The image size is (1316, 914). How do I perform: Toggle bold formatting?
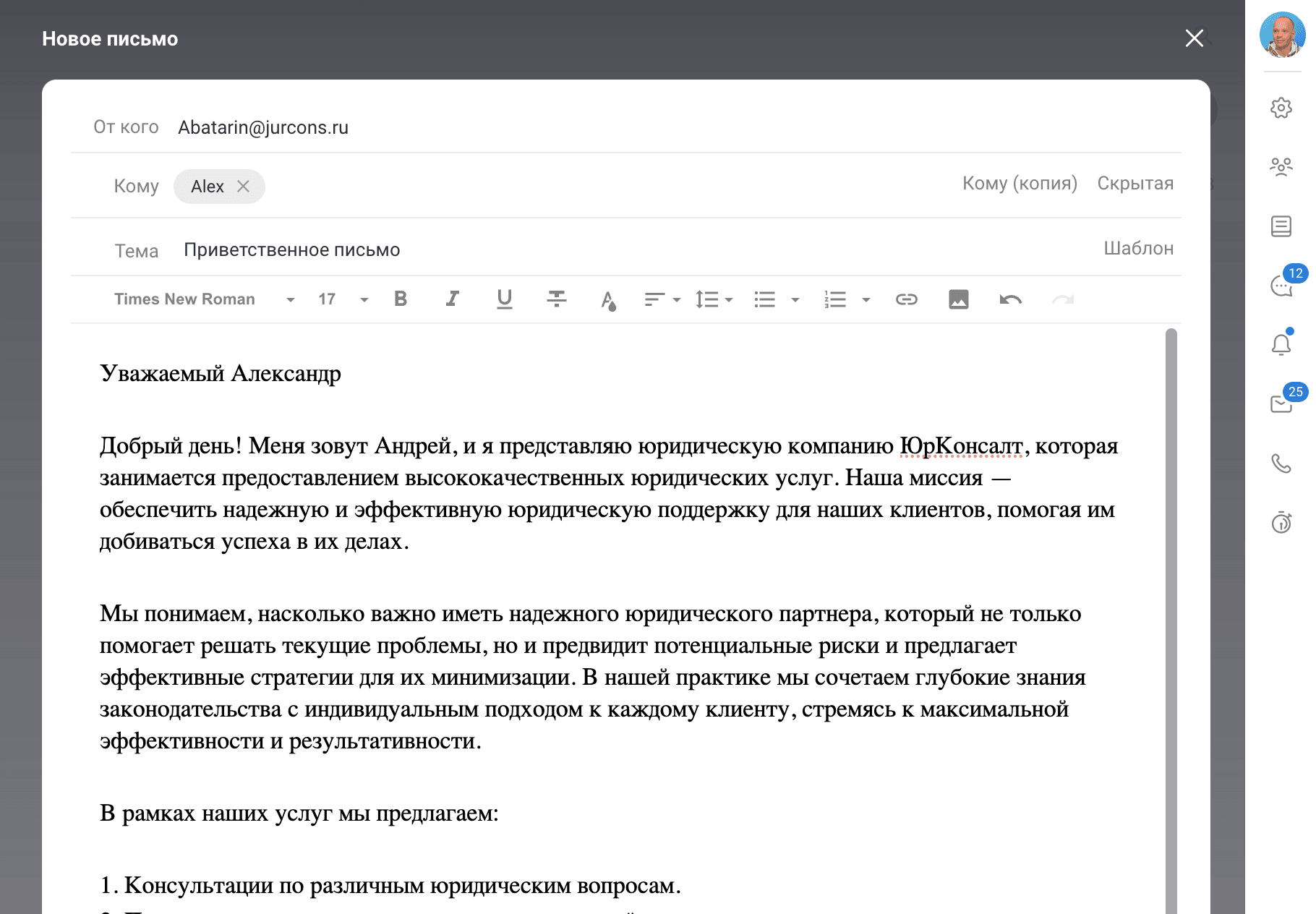[401, 299]
